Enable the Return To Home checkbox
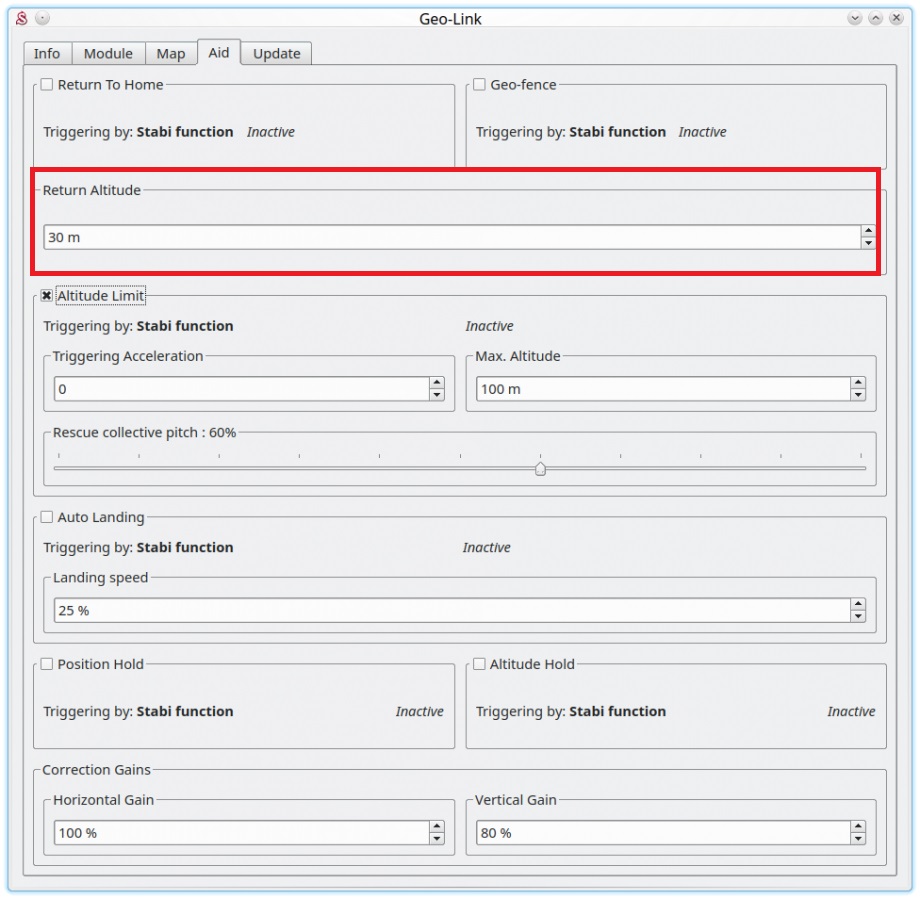The image size is (920, 899). tap(46, 85)
